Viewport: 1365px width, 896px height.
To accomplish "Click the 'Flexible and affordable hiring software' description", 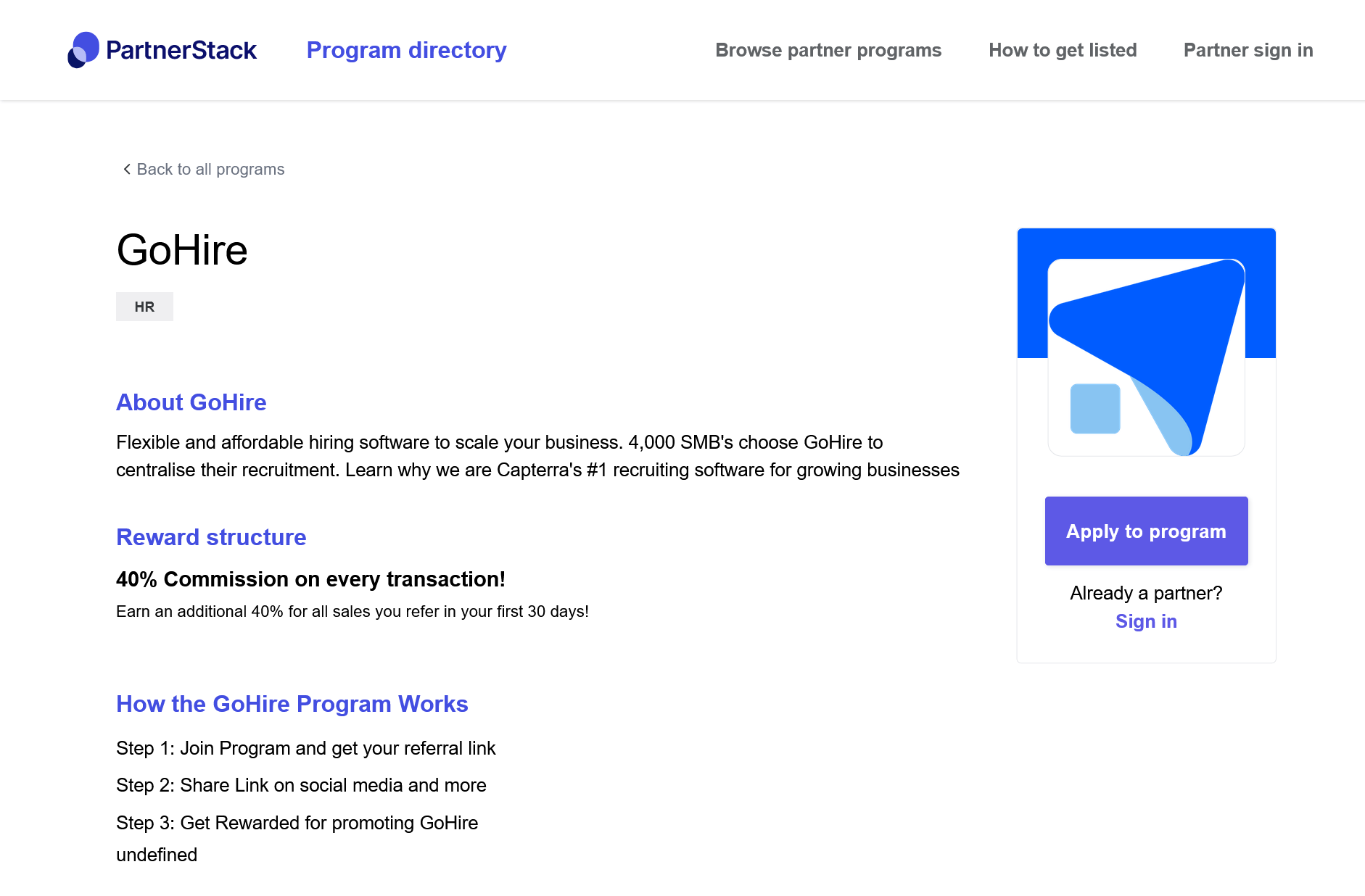I will click(x=537, y=456).
